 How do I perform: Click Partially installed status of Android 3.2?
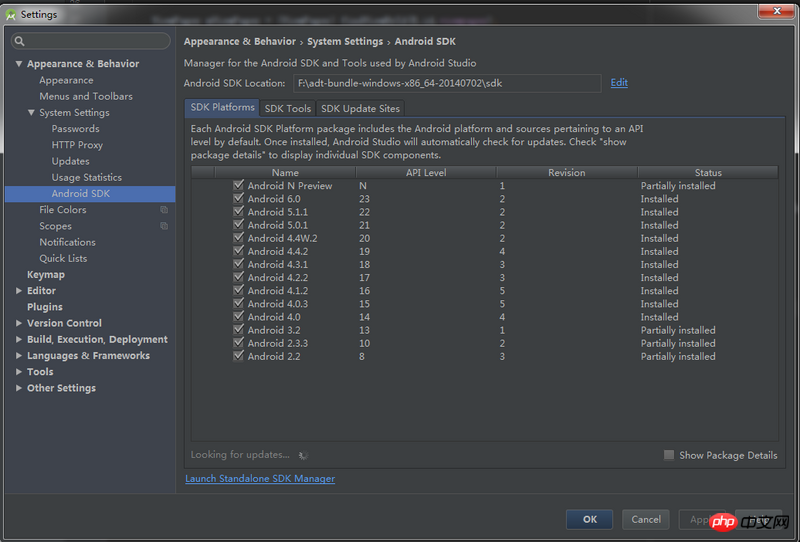pos(678,330)
